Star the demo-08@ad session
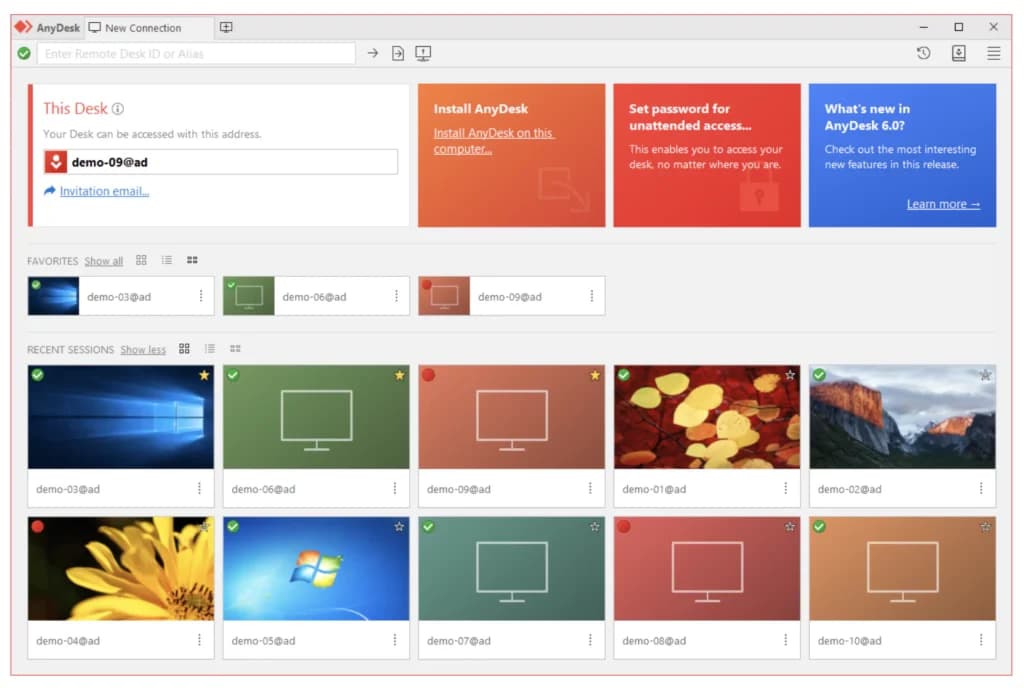 pos(790,526)
